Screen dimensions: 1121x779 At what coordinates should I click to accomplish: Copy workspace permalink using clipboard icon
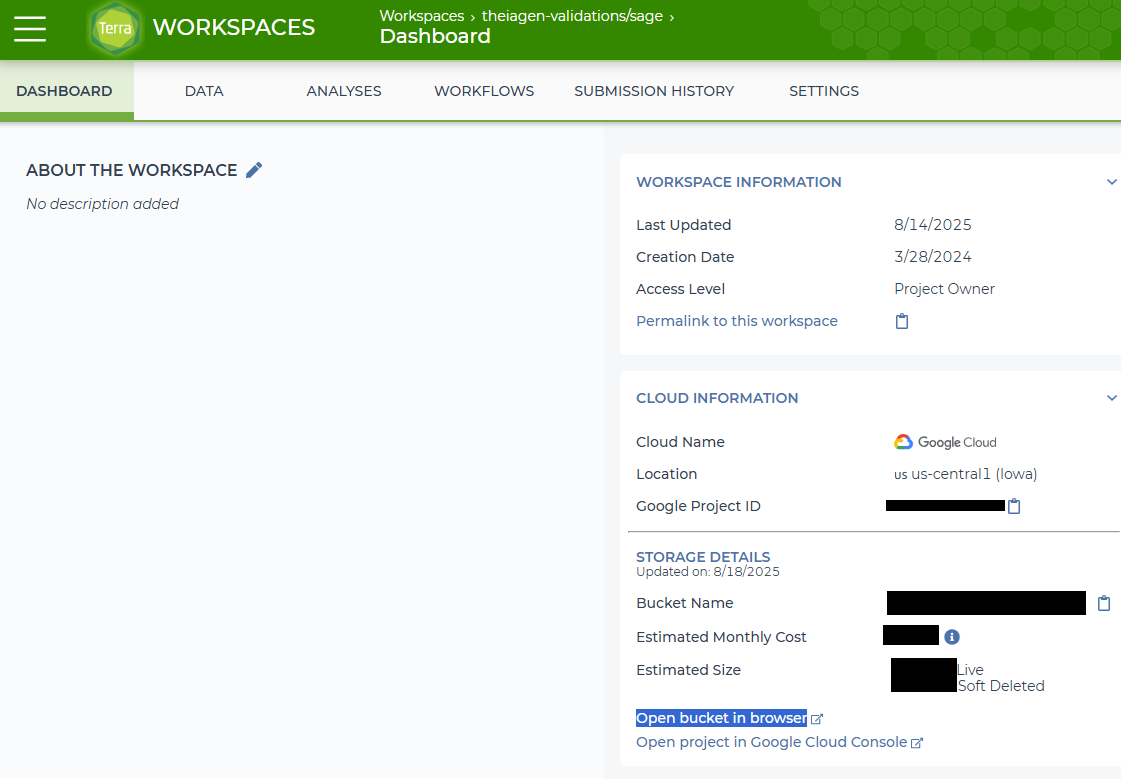click(x=902, y=321)
